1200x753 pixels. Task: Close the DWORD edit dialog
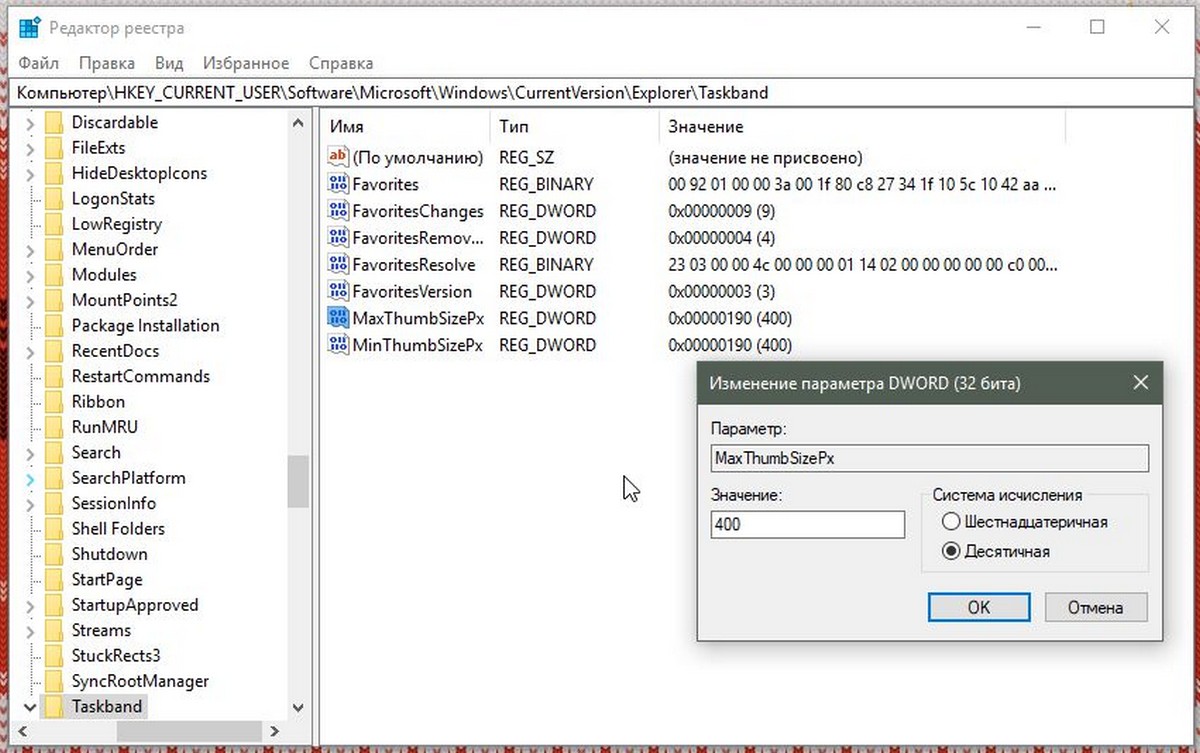pyautogui.click(x=1140, y=383)
